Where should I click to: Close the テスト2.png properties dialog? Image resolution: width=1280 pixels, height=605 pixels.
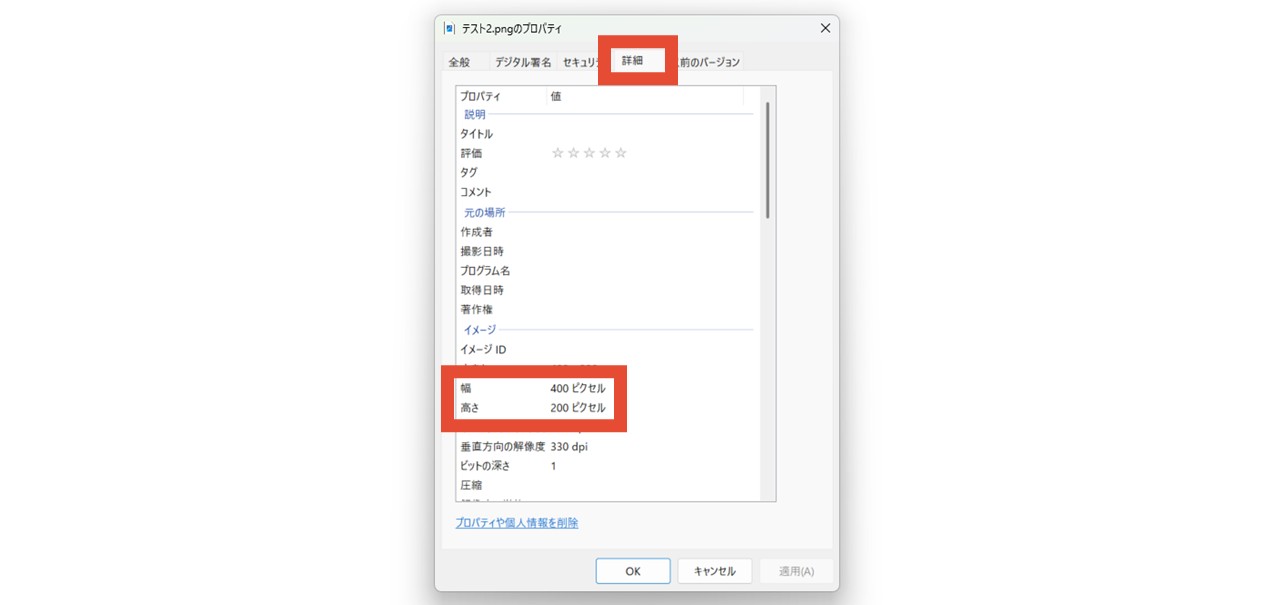click(825, 28)
